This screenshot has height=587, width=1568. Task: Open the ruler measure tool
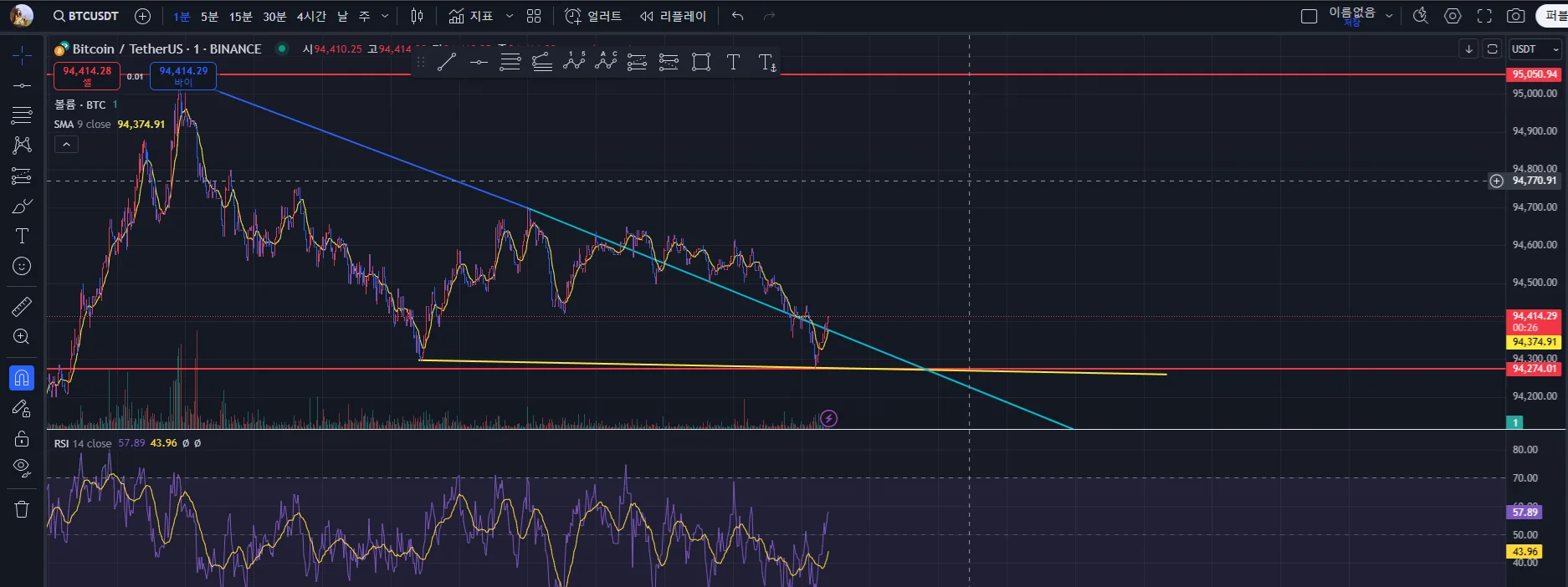22,307
